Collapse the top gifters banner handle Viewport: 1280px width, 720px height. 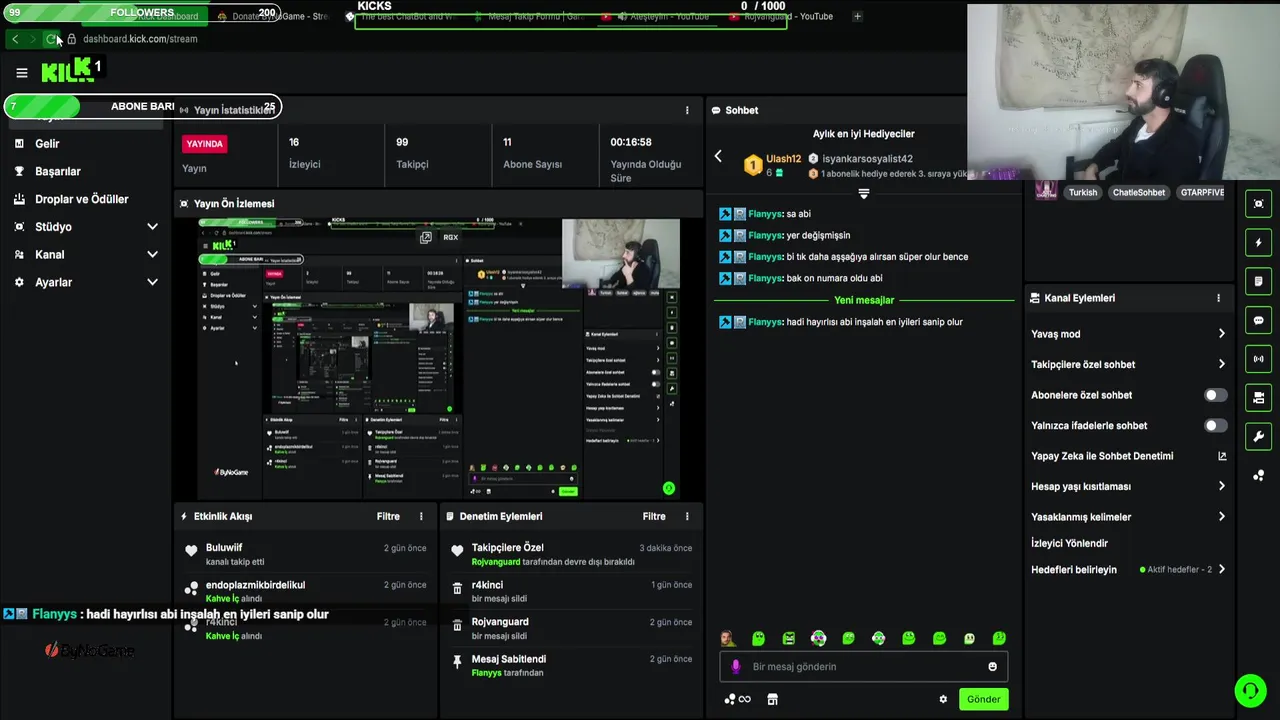click(x=864, y=193)
